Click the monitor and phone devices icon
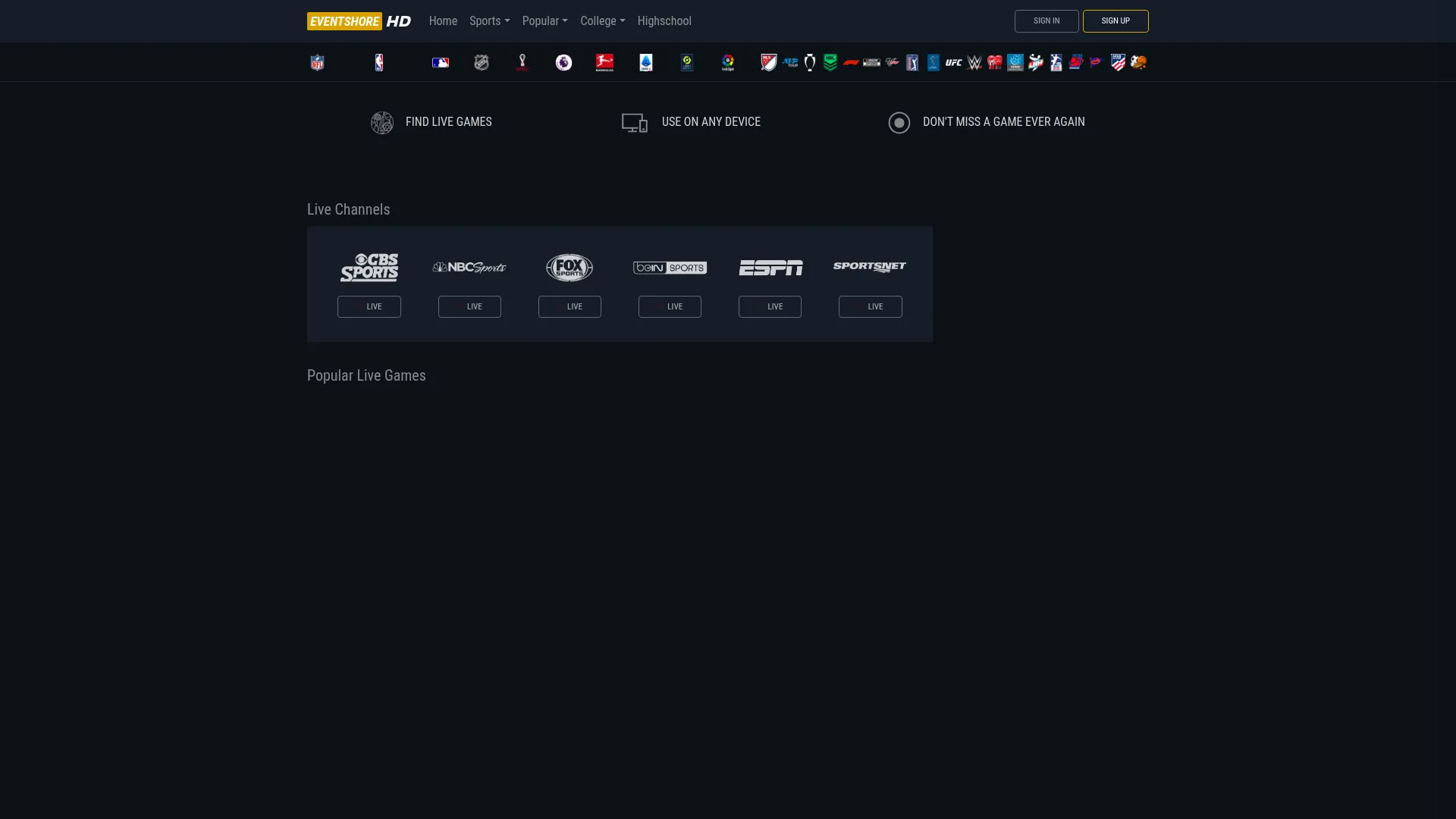Image resolution: width=1456 pixels, height=819 pixels. [x=635, y=123]
